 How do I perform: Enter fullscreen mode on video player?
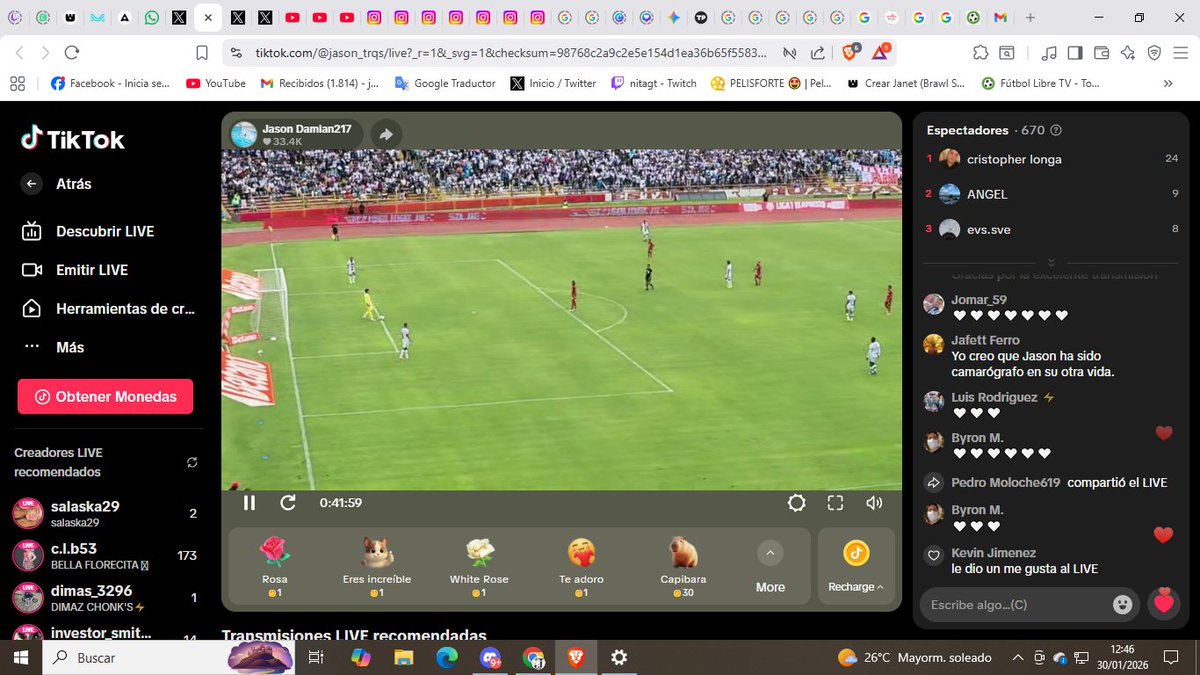point(835,503)
